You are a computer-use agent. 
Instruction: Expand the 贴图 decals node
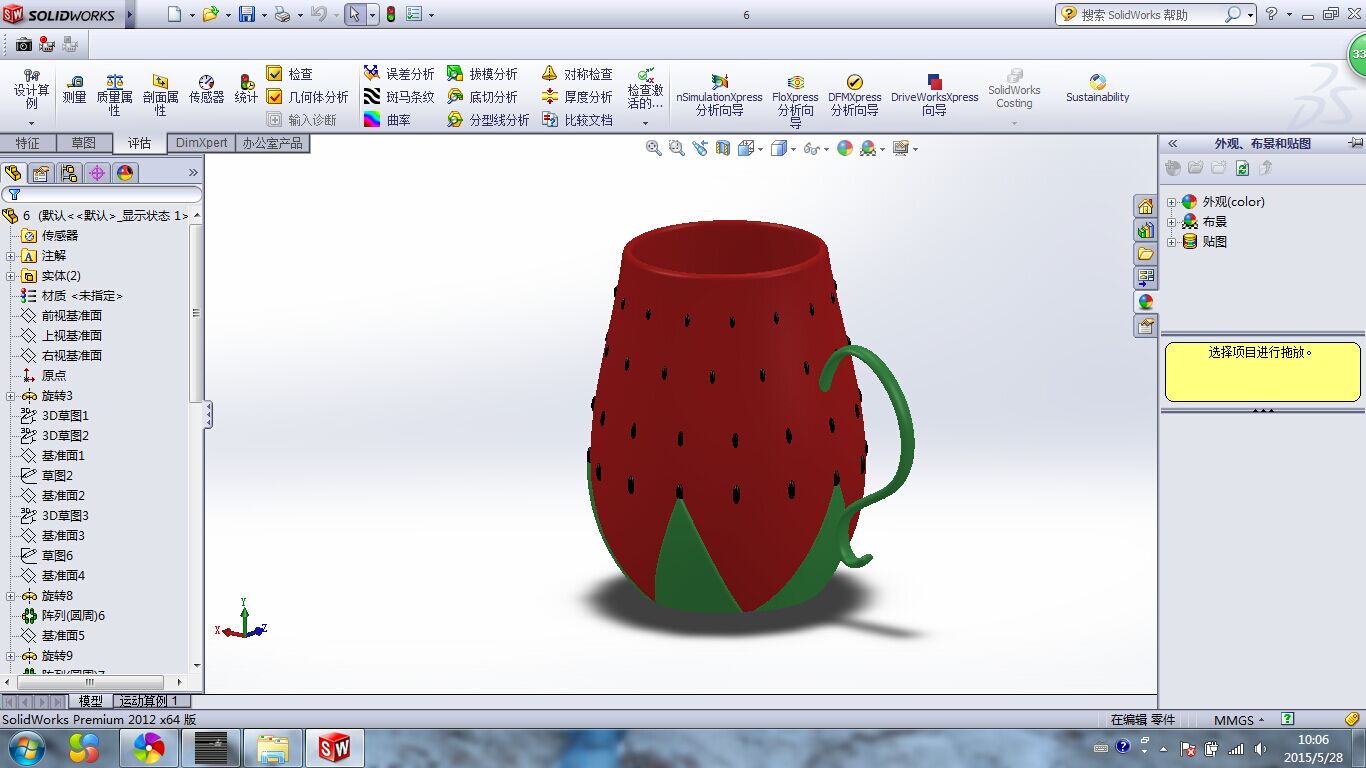pos(1172,242)
